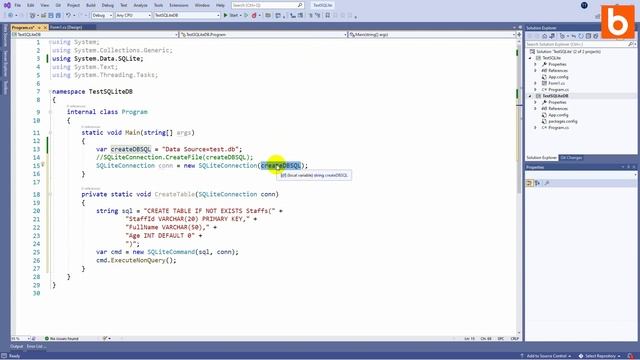The height and width of the screenshot is (360, 640).
Task: Click the Hot Reload flame icon
Action: pyautogui.click(x=254, y=15)
